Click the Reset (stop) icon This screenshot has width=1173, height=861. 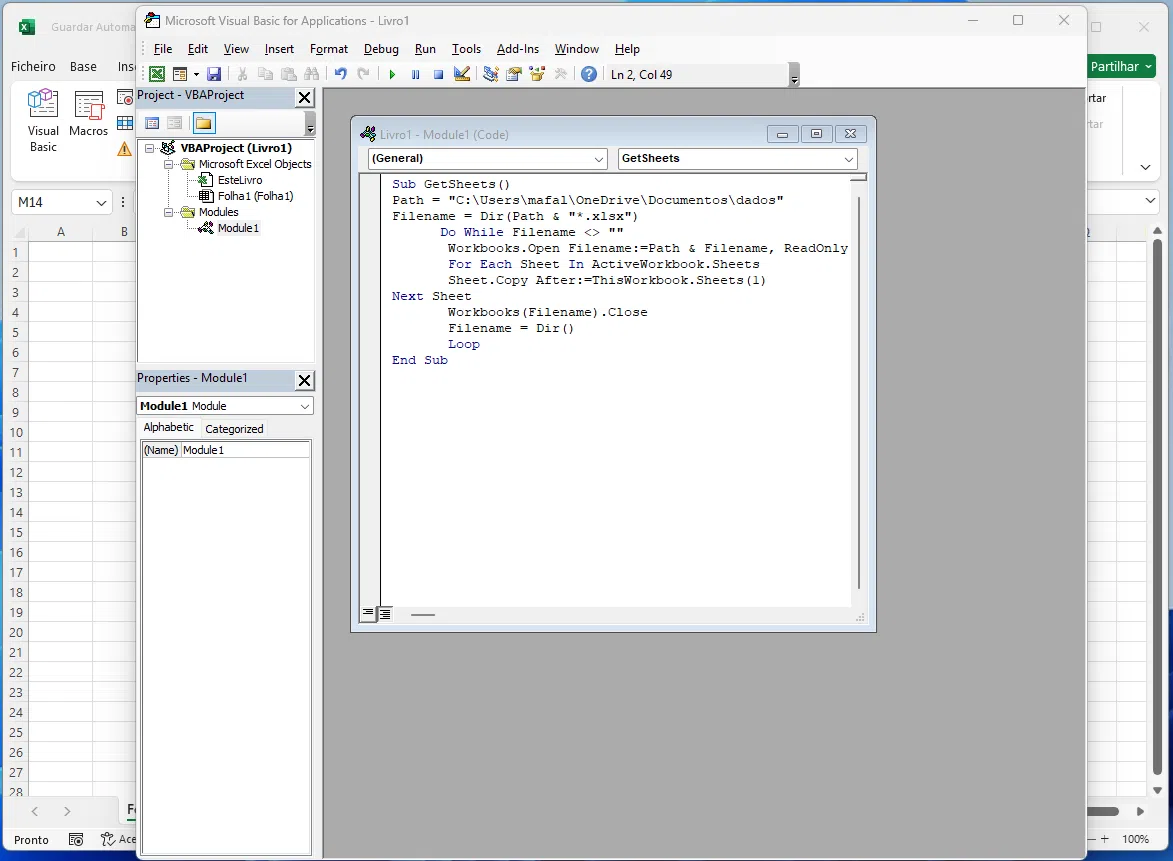(x=438, y=74)
